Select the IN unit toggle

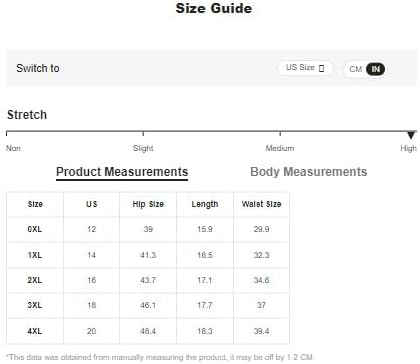pyautogui.click(x=375, y=69)
